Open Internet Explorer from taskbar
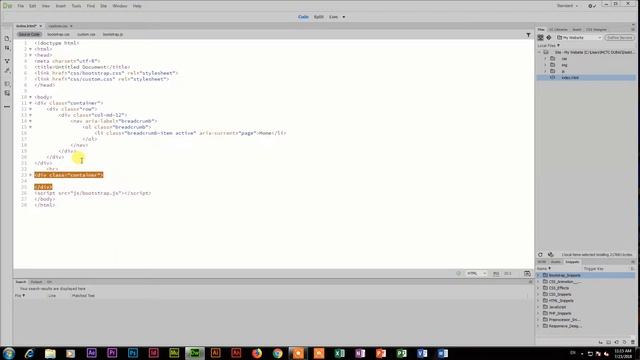The width and height of the screenshot is (640, 360). point(29,353)
